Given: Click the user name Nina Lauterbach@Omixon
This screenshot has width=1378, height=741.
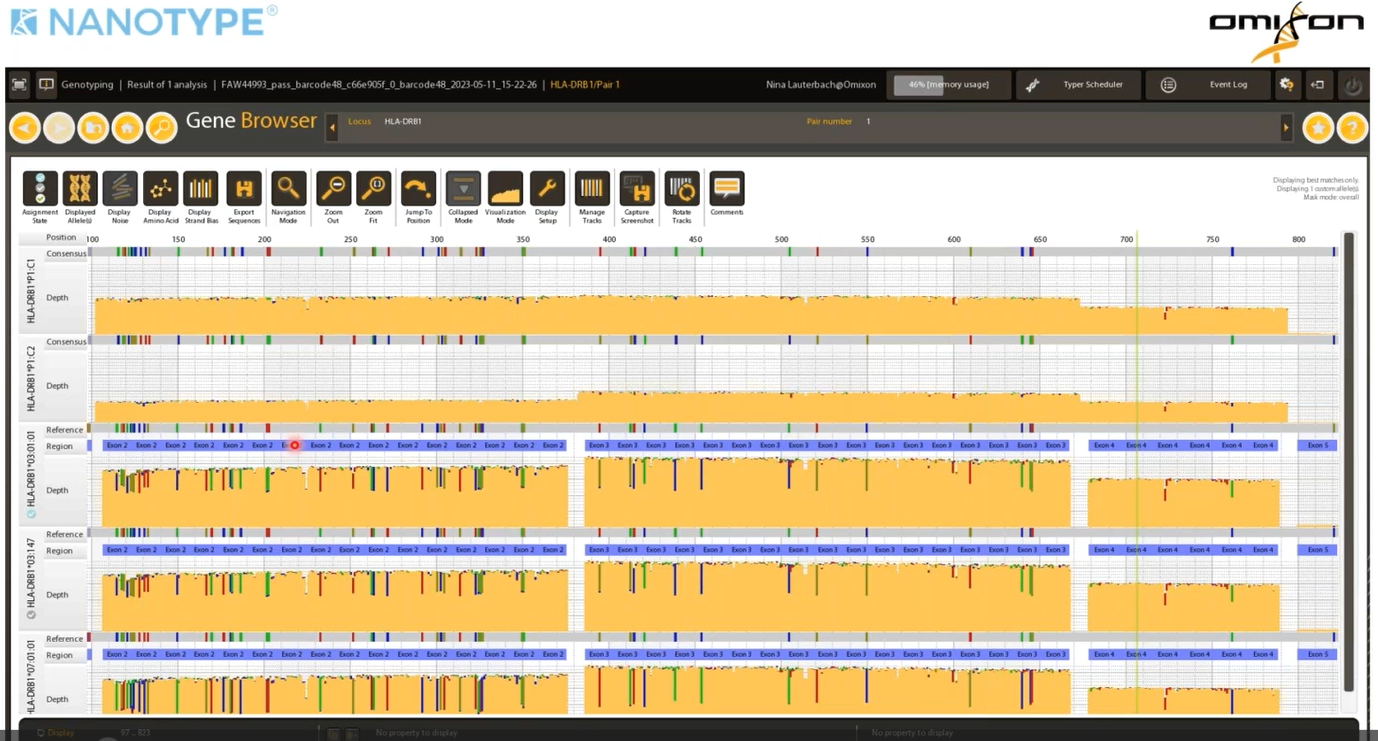Looking at the screenshot, I should 819,85.
